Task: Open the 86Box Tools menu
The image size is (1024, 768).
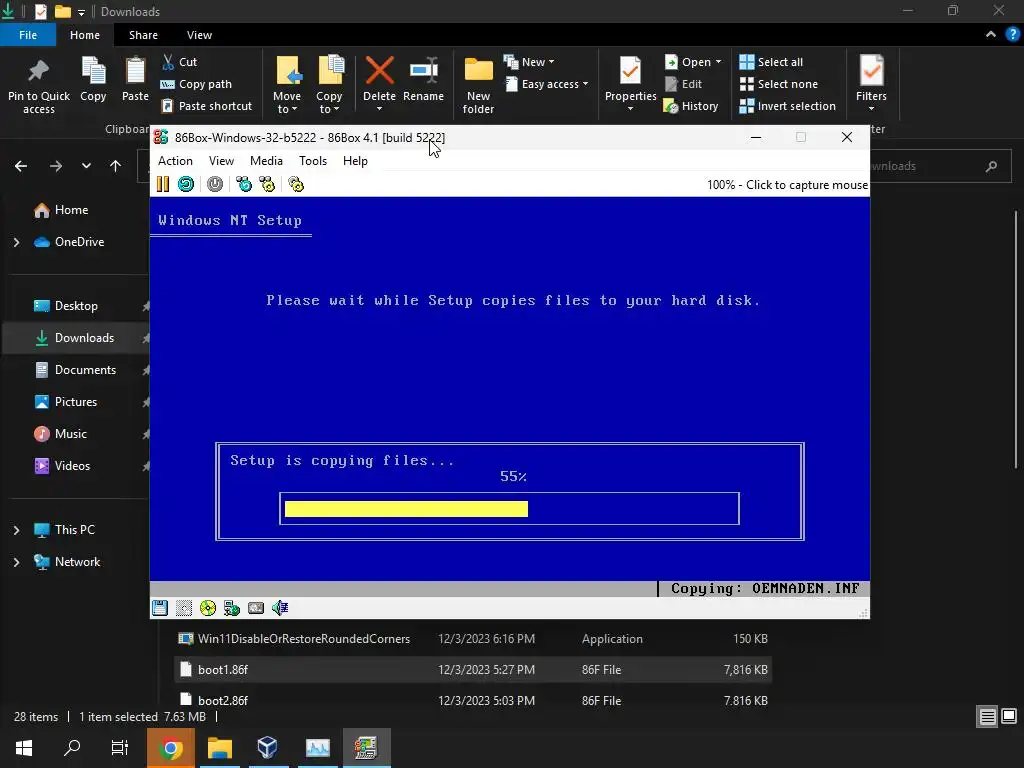Action: point(313,161)
